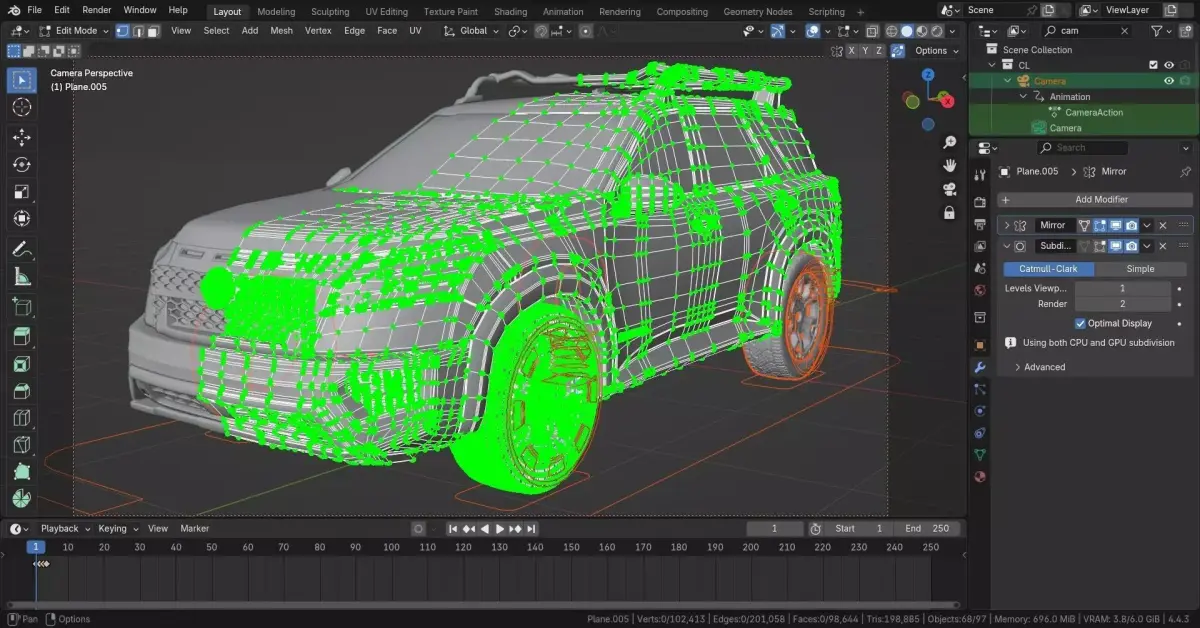Select the Select Box tool
This screenshot has width=1200, height=628.
tap(22, 79)
